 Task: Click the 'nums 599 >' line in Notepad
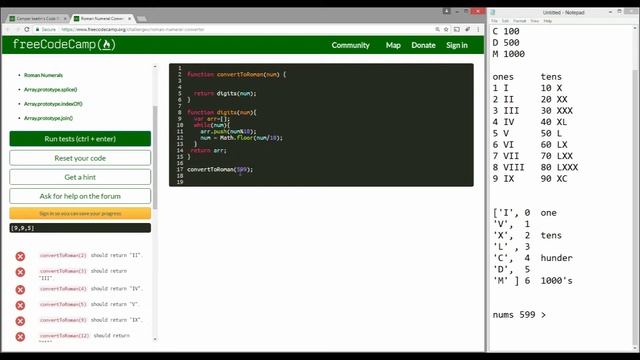(x=519, y=315)
